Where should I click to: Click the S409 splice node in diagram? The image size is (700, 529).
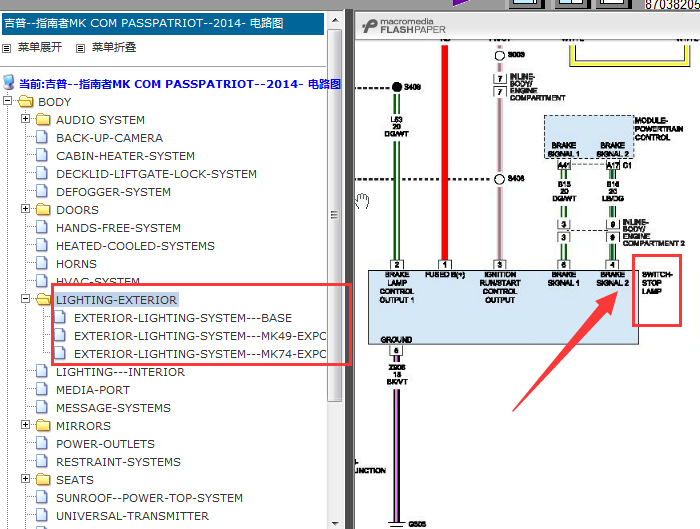[x=396, y=87]
